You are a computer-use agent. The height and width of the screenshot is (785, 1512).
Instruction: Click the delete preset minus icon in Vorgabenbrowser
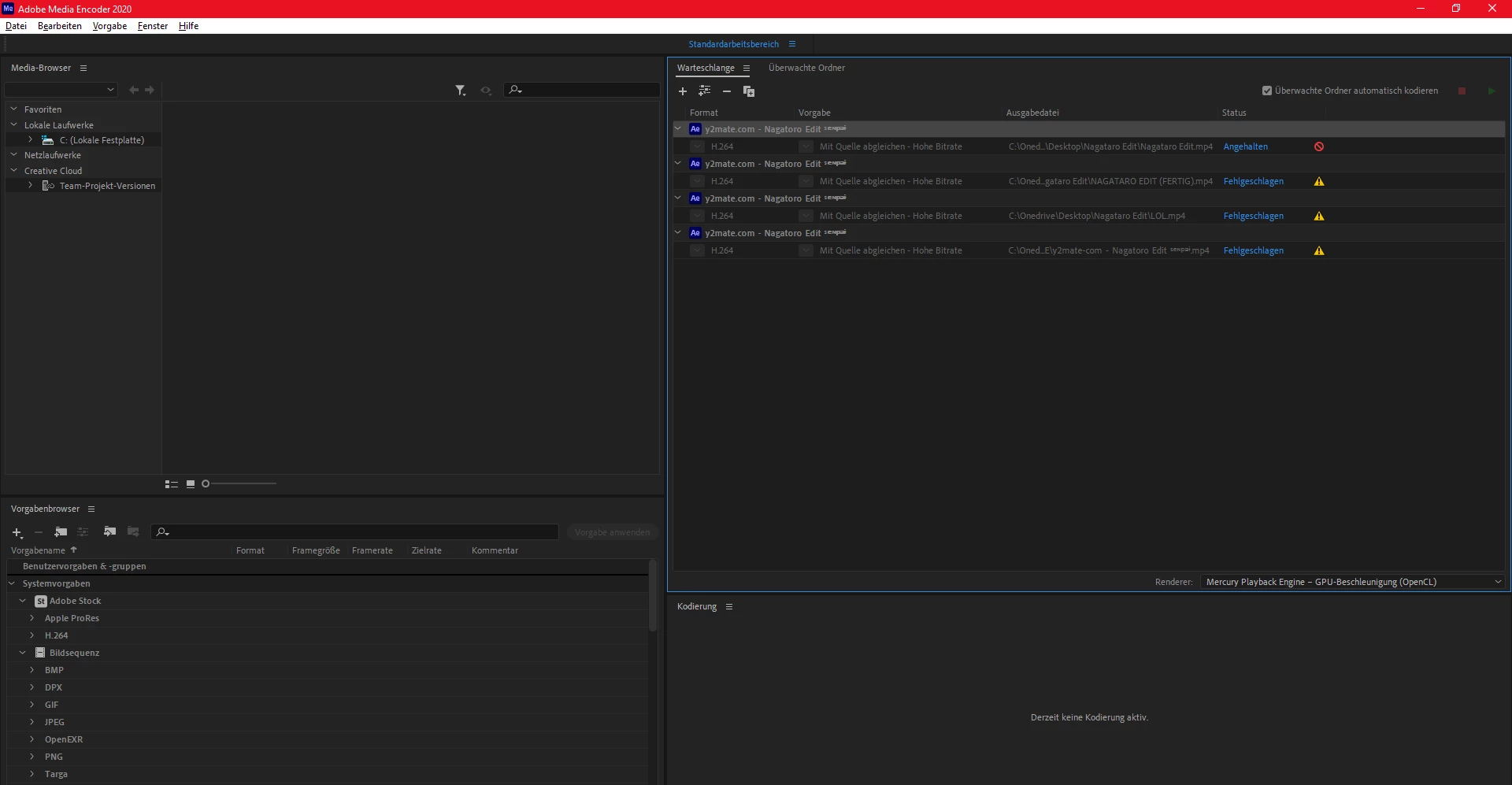tap(38, 532)
